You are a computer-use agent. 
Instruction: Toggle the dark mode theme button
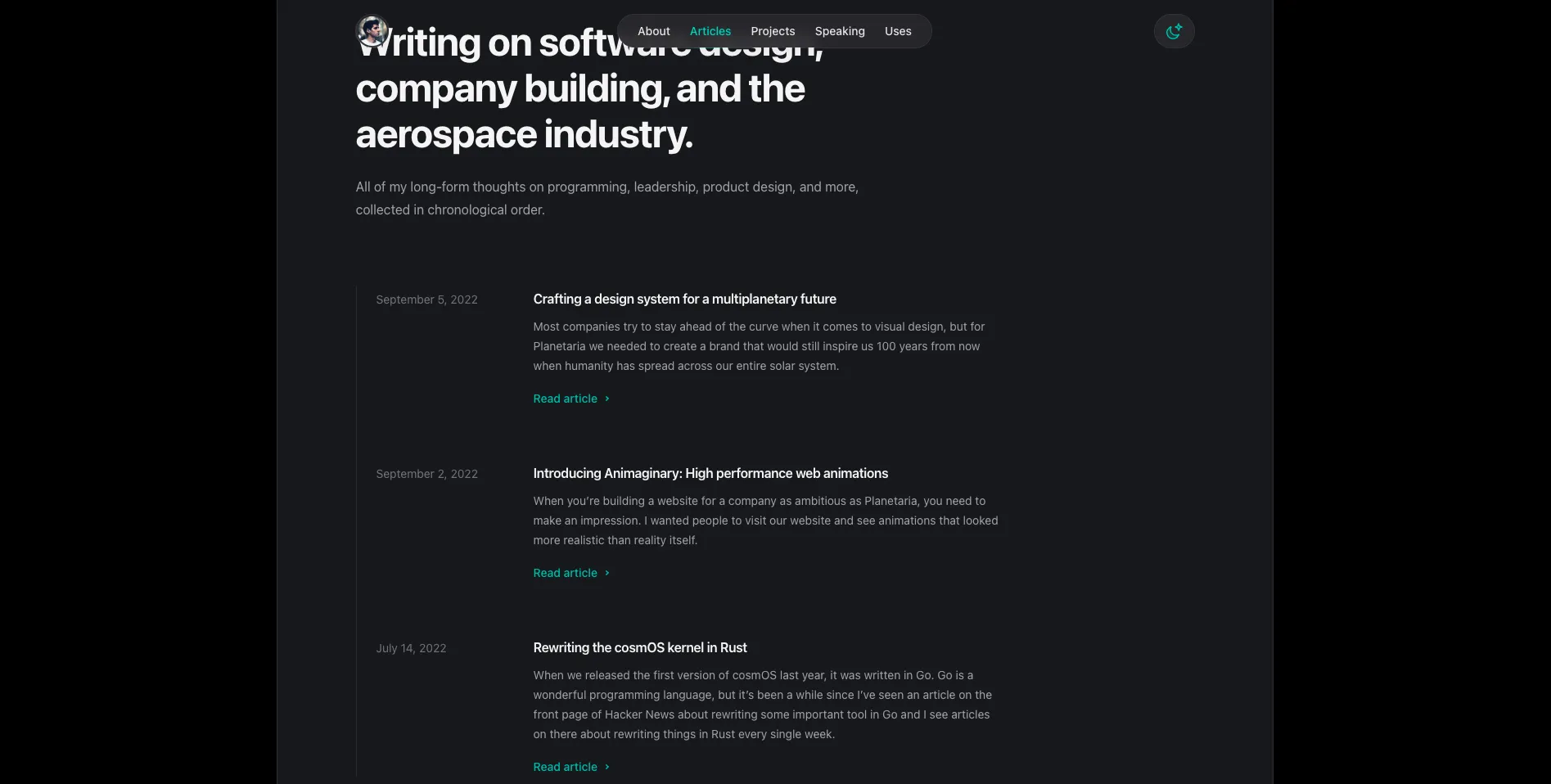[x=1174, y=31]
